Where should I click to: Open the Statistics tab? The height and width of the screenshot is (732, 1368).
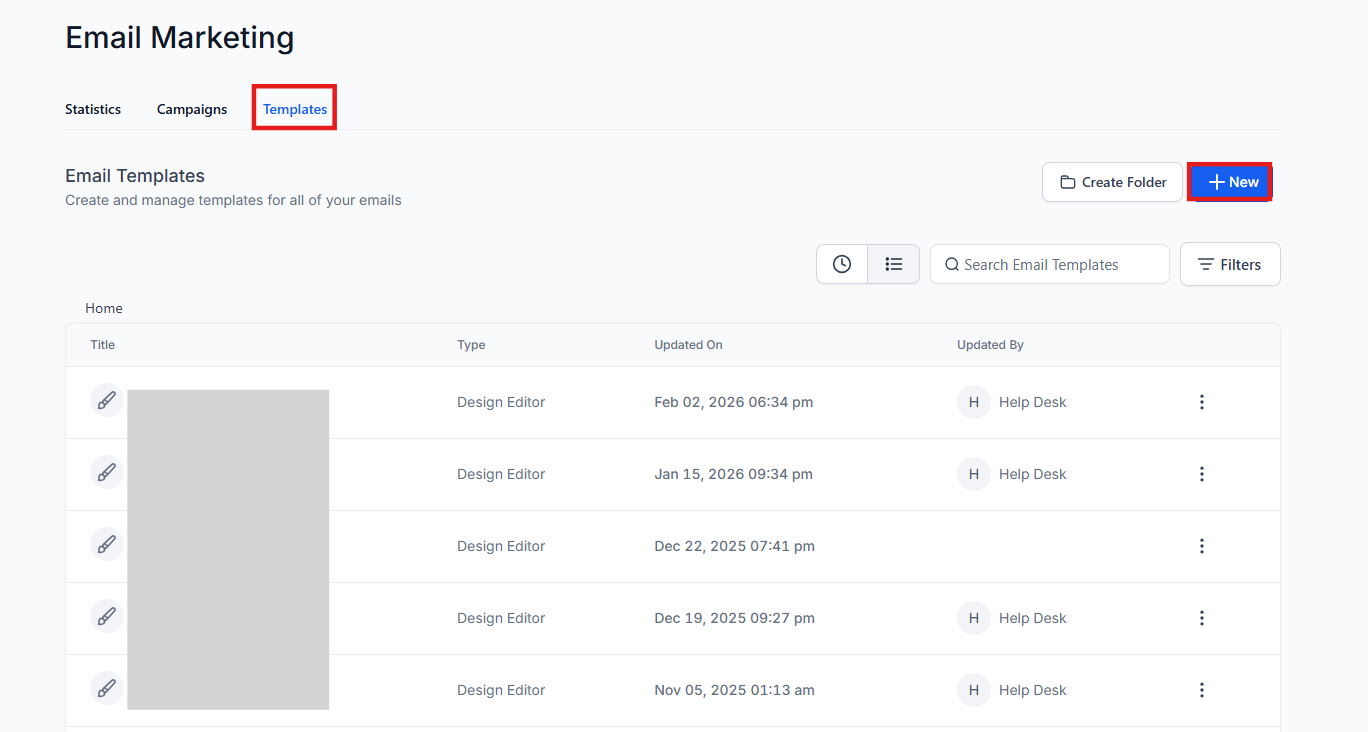click(x=93, y=109)
